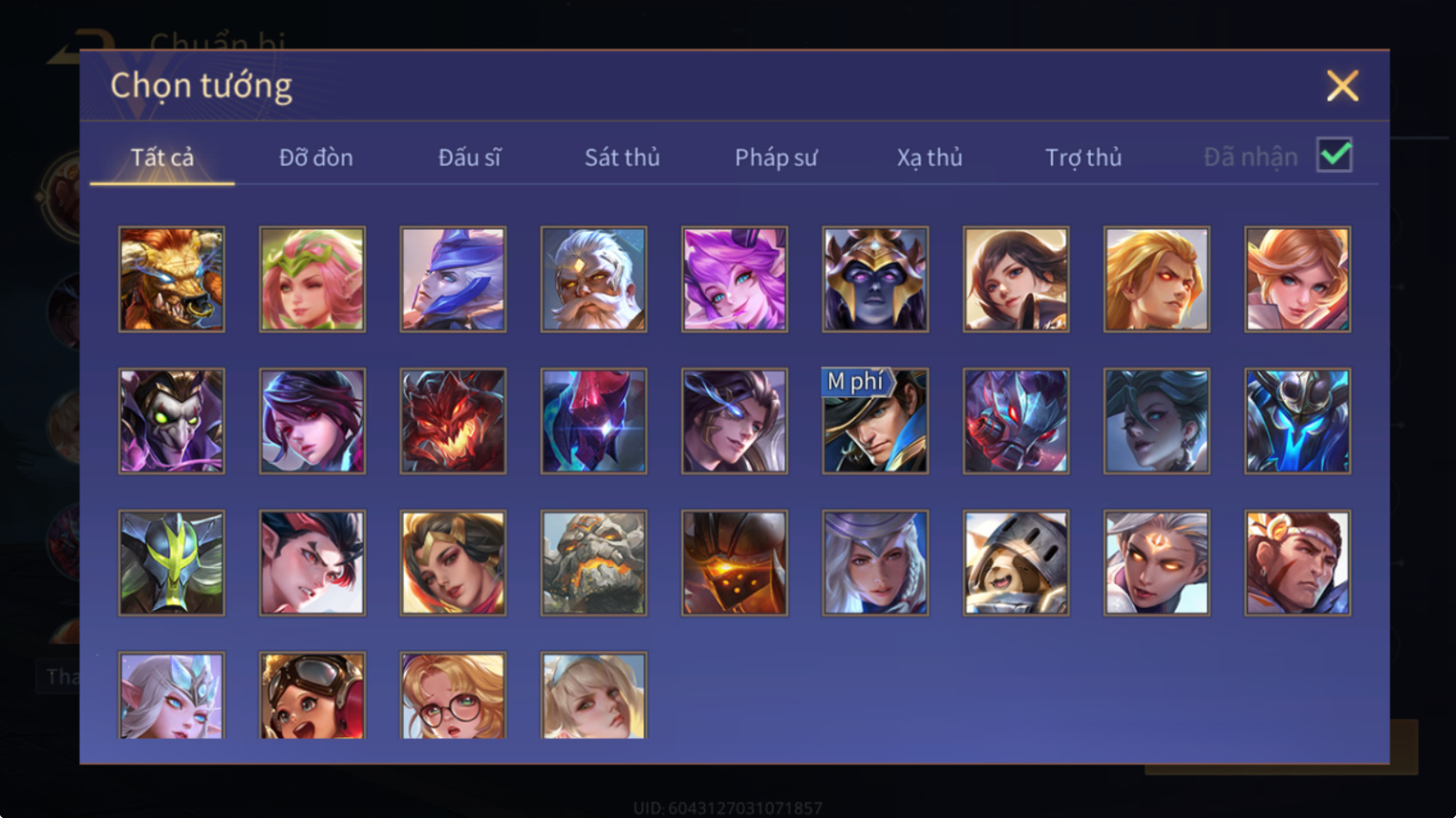Go to the Trợ thủ tab
Image resolution: width=1456 pixels, height=818 pixels.
click(x=1083, y=157)
